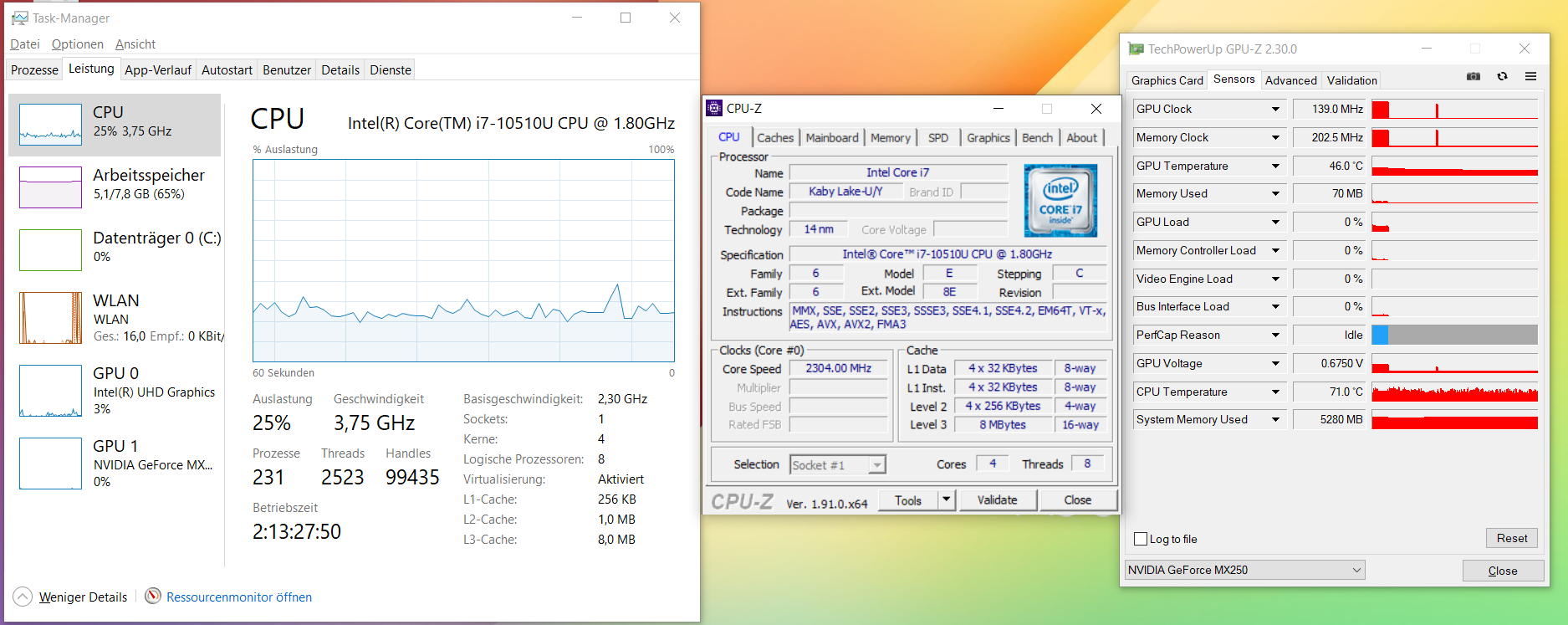Screen dimensions: 1568x625
Task: Open the CPU-Z Mainboard tab
Action: [x=832, y=138]
